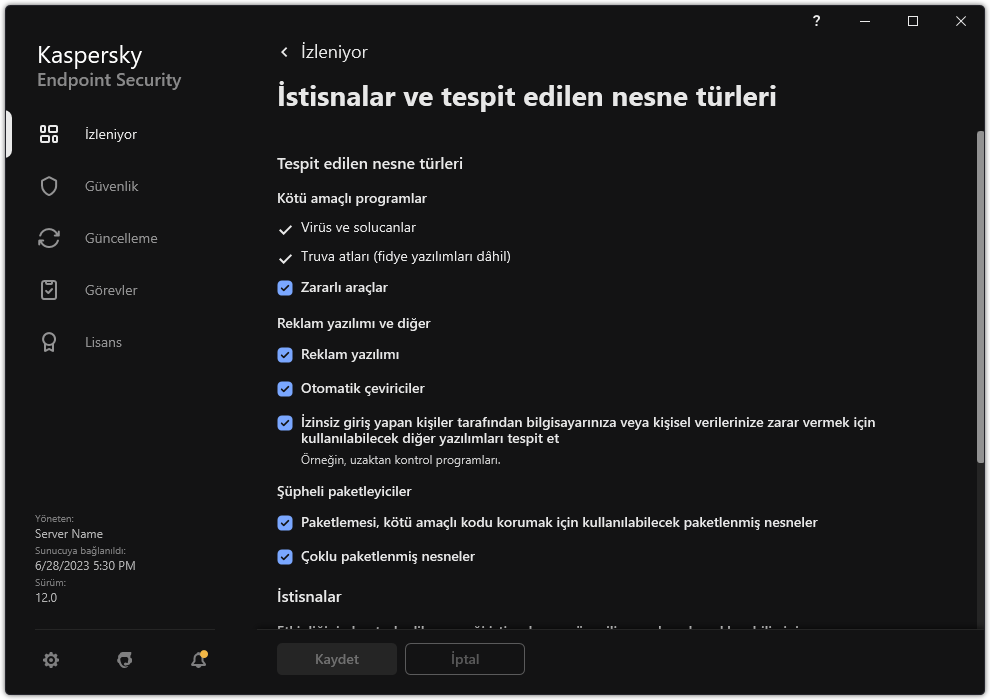Open Görevler via the clipboard icon
Screen dimensions: 990x700
coord(48,290)
